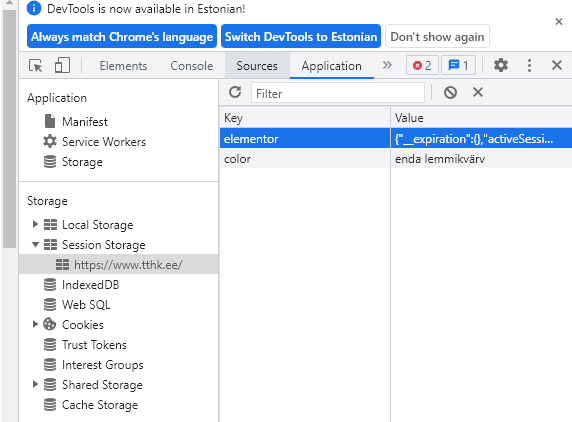
Task: Click Switch DevTools to Estonian button
Action: pyautogui.click(x=301, y=36)
